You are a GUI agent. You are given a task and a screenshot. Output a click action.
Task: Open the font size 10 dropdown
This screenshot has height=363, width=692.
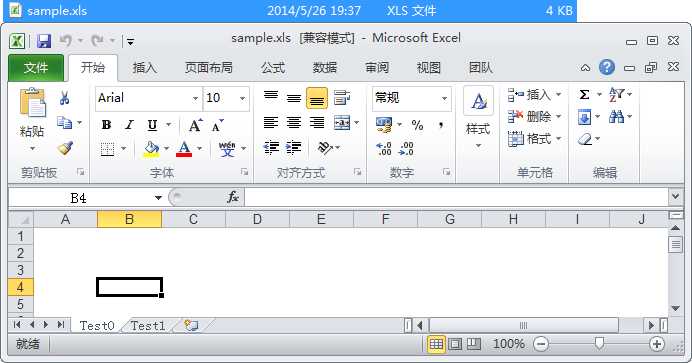242,98
